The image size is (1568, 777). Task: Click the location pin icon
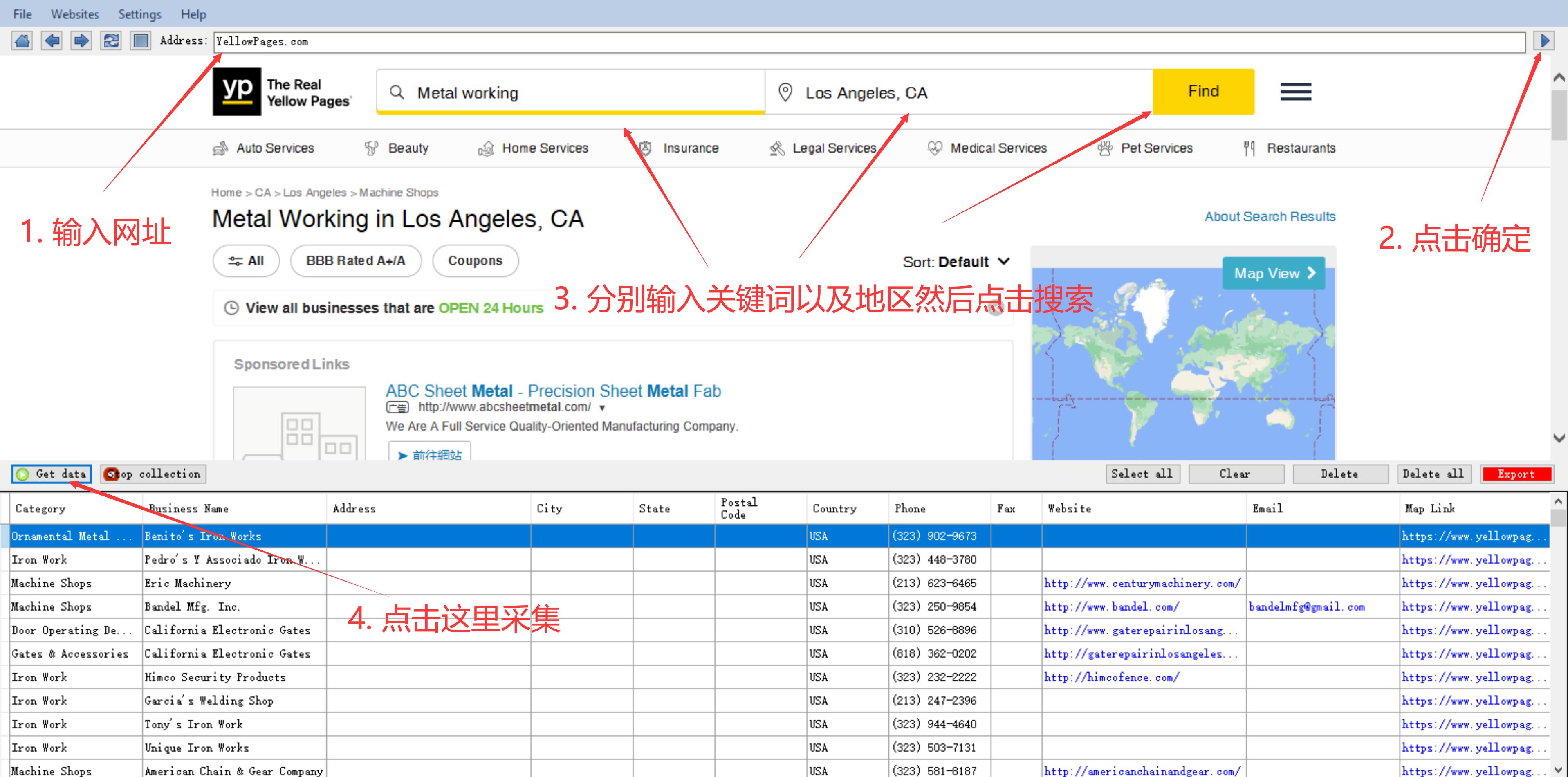785,92
